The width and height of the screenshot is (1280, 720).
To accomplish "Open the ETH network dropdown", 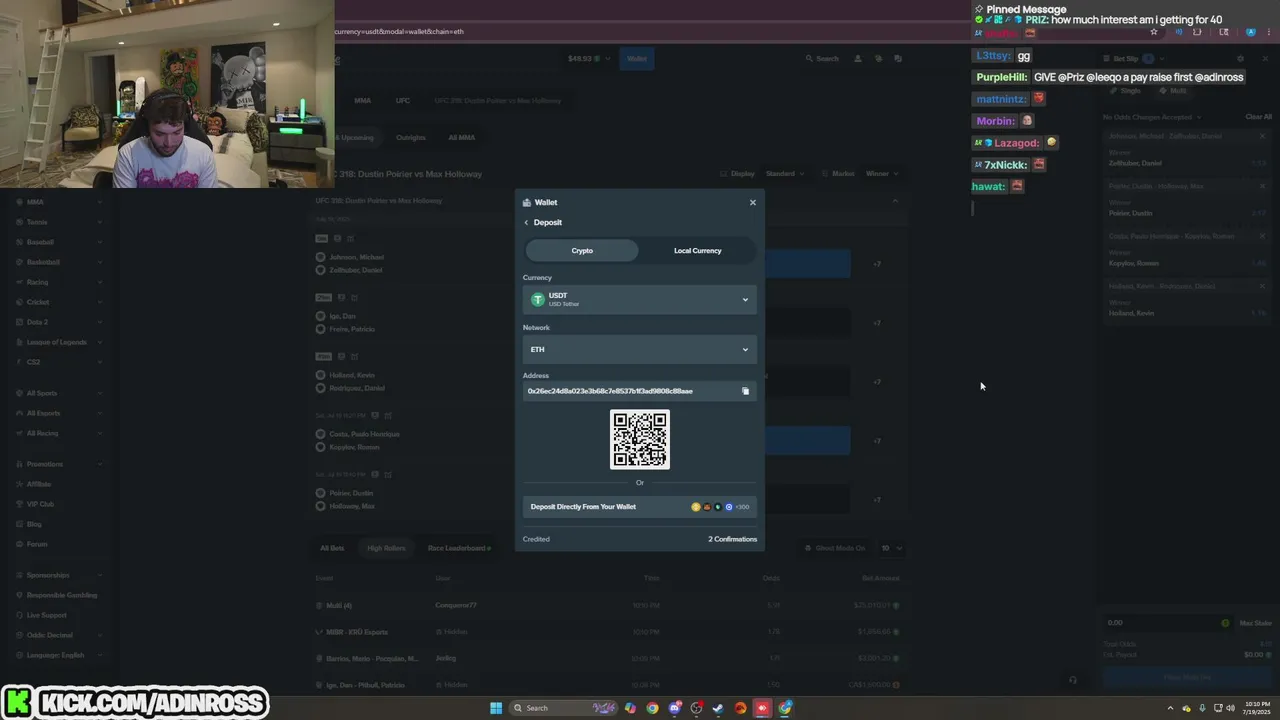I will tap(640, 349).
